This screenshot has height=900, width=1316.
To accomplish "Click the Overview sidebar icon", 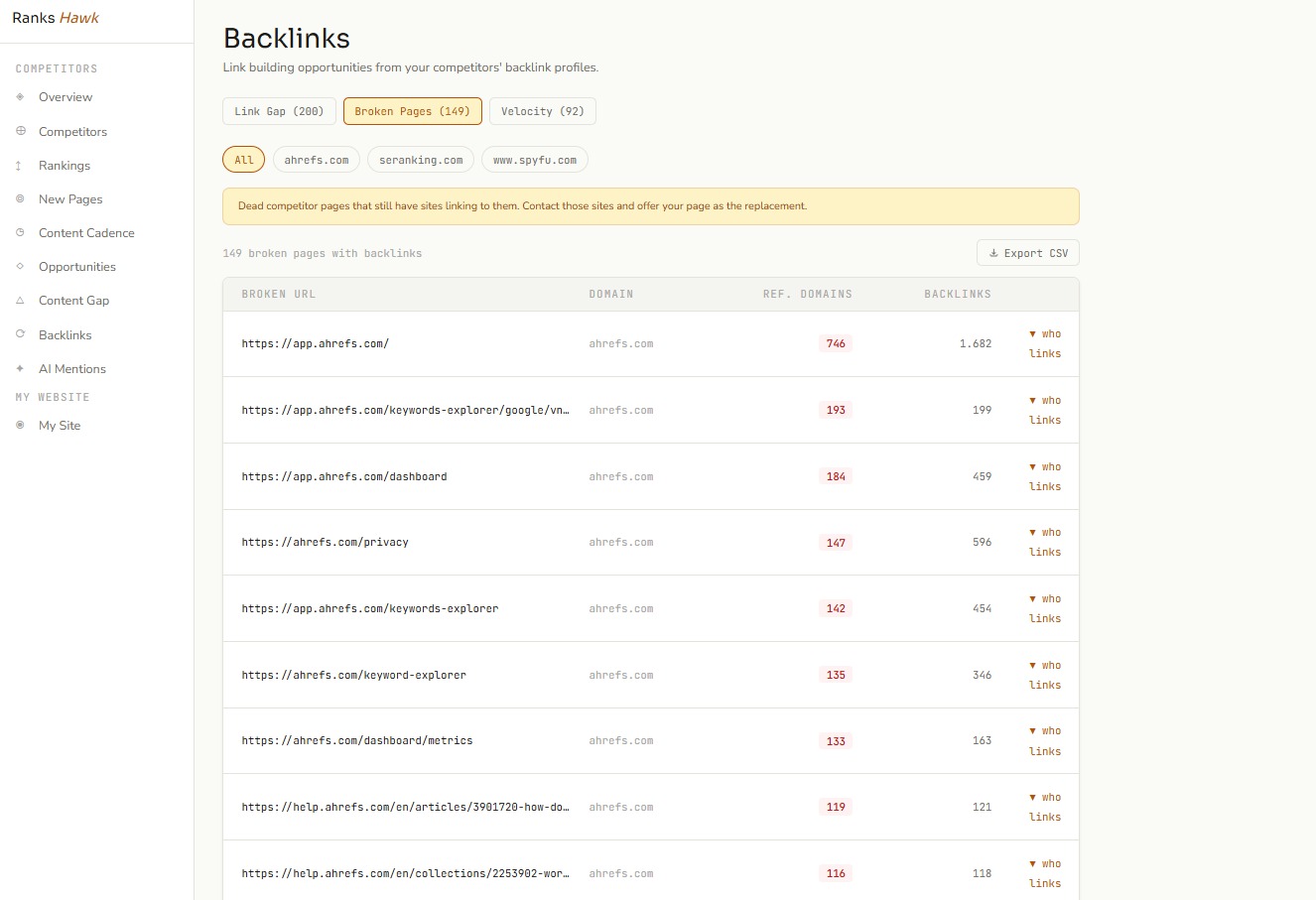I will (x=20, y=97).
